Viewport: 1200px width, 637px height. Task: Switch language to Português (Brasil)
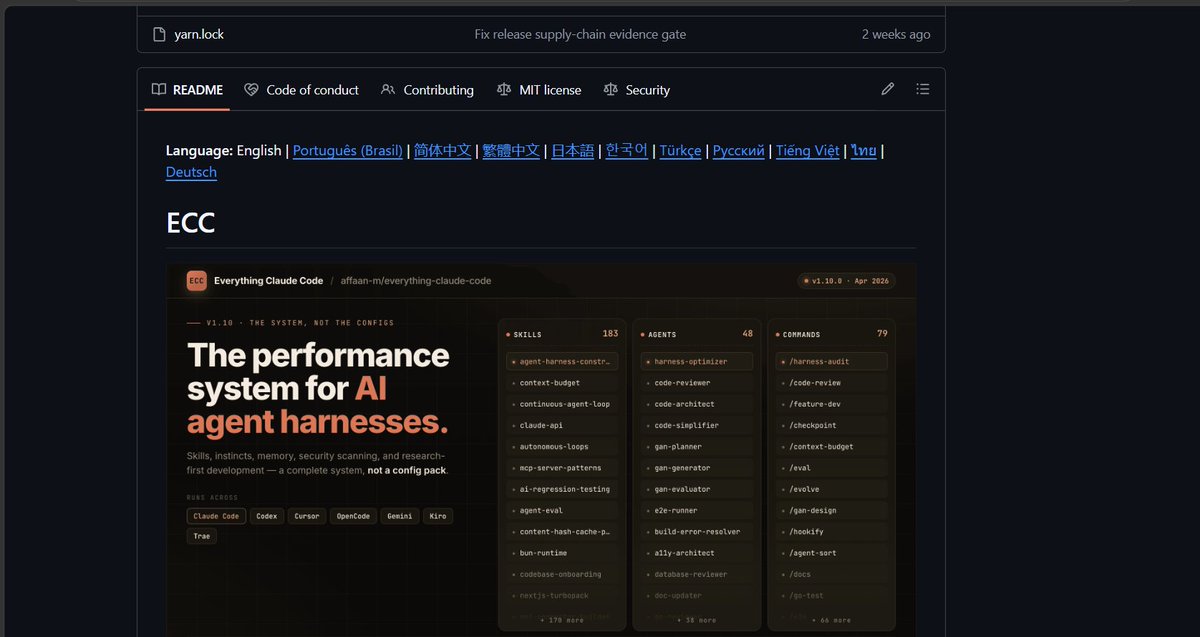pyautogui.click(x=348, y=151)
